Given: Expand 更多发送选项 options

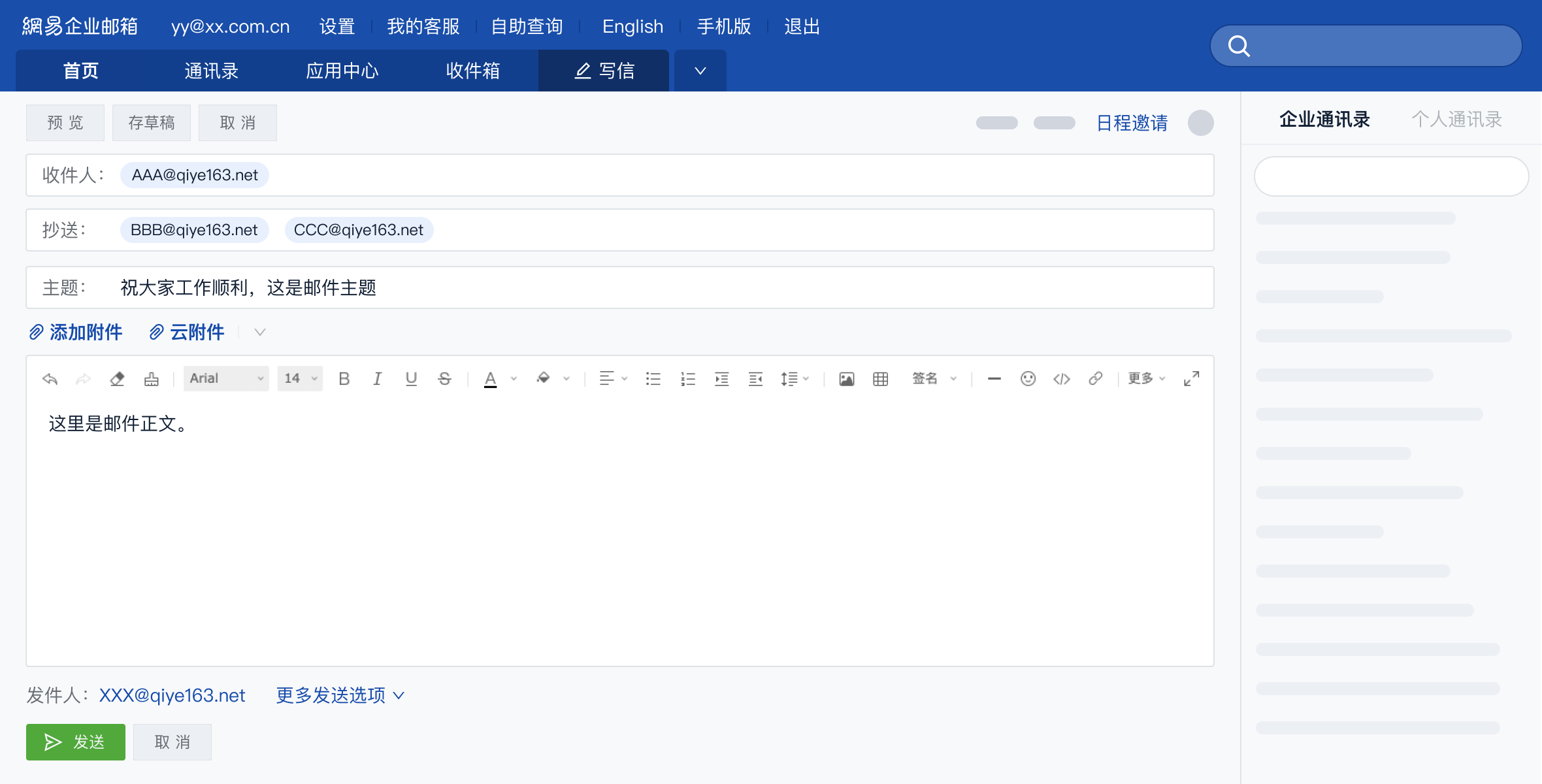Looking at the screenshot, I should click(340, 695).
